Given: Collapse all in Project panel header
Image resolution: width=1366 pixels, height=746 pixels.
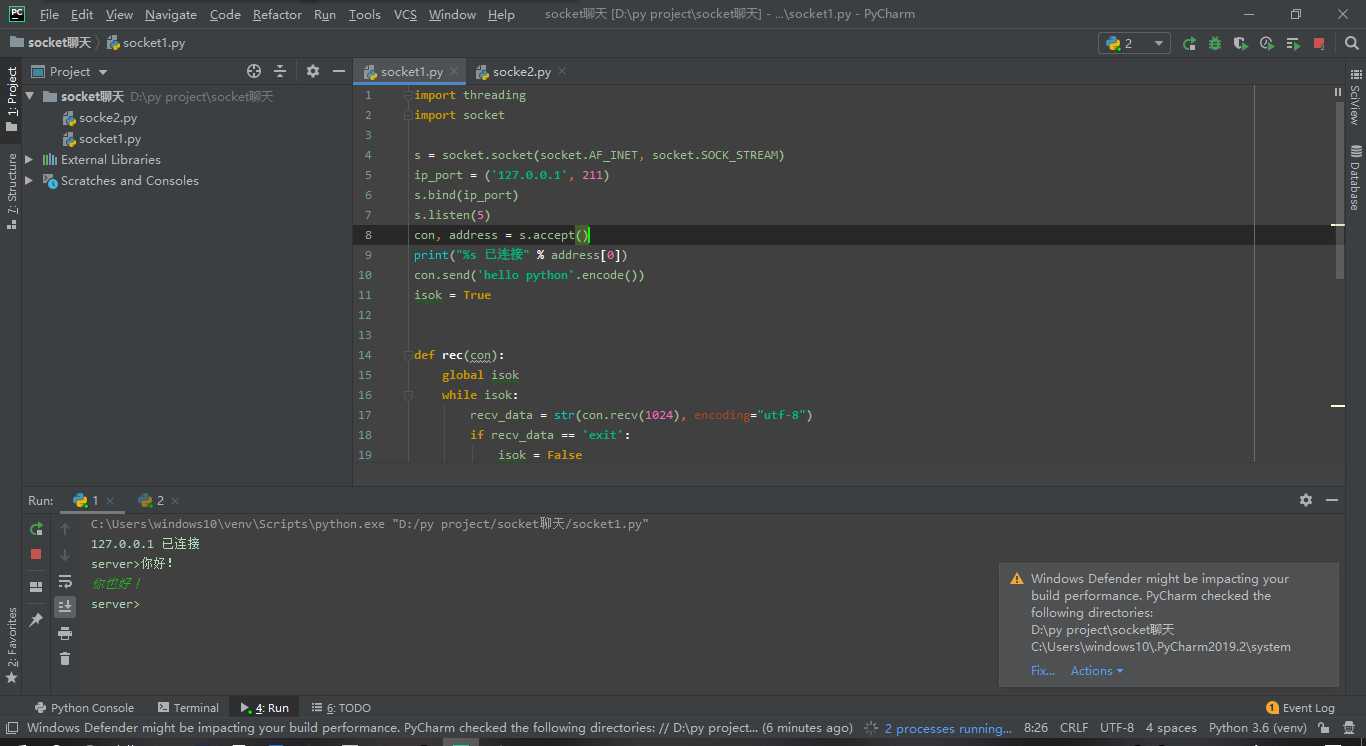Looking at the screenshot, I should [x=280, y=71].
